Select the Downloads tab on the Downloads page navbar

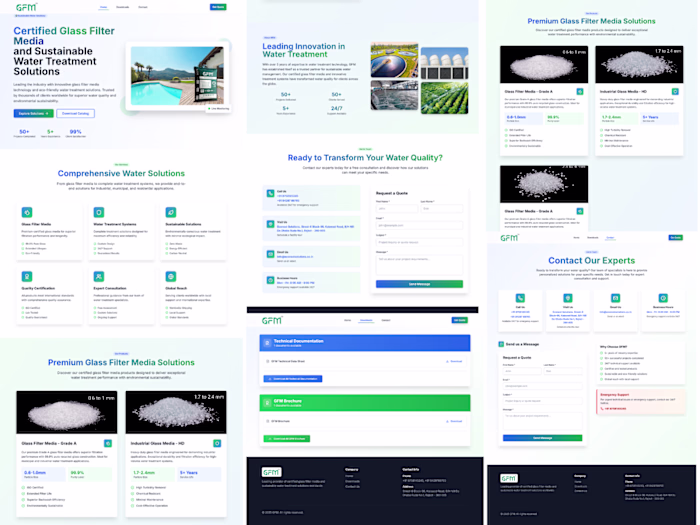(x=366, y=320)
